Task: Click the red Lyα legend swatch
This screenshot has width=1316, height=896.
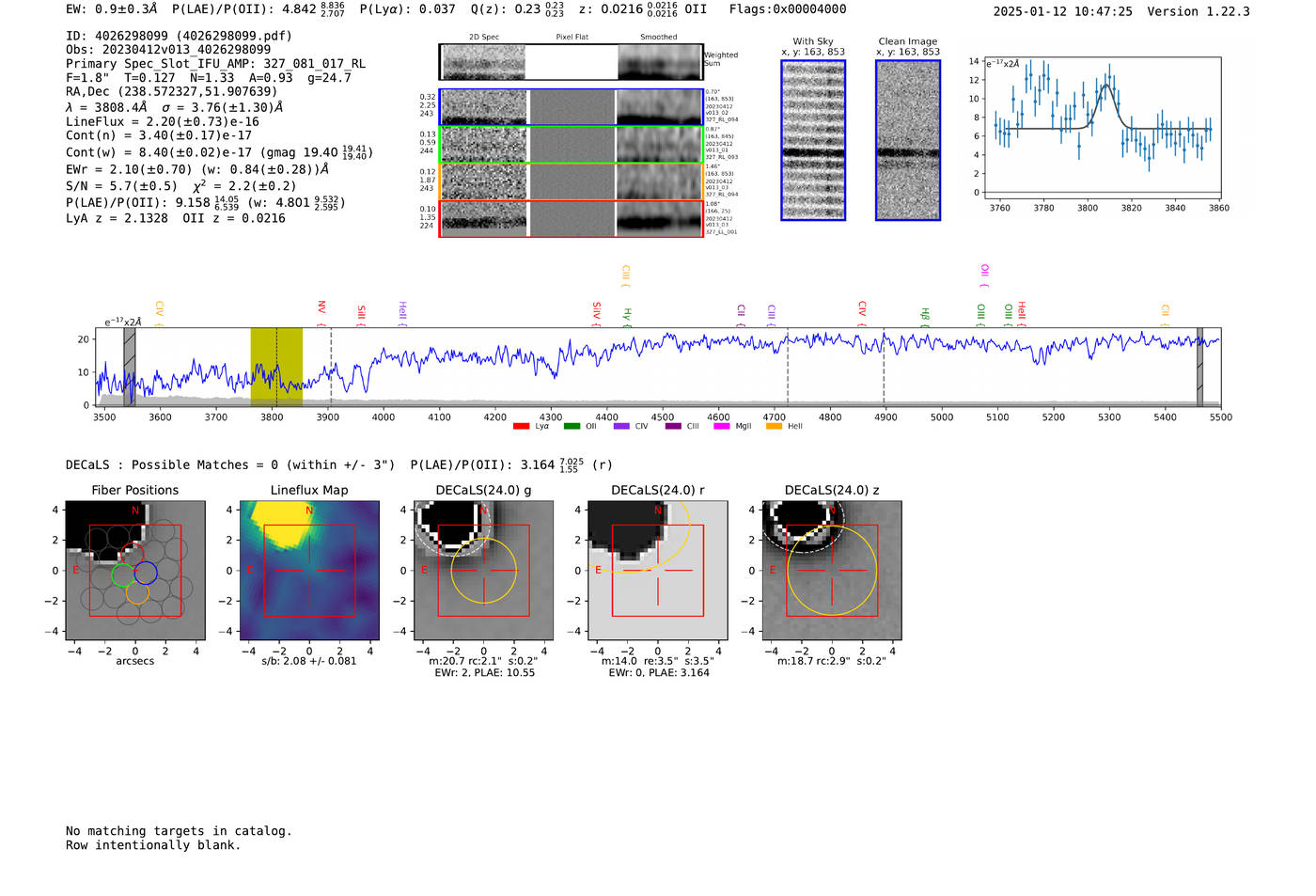Action: 521,426
